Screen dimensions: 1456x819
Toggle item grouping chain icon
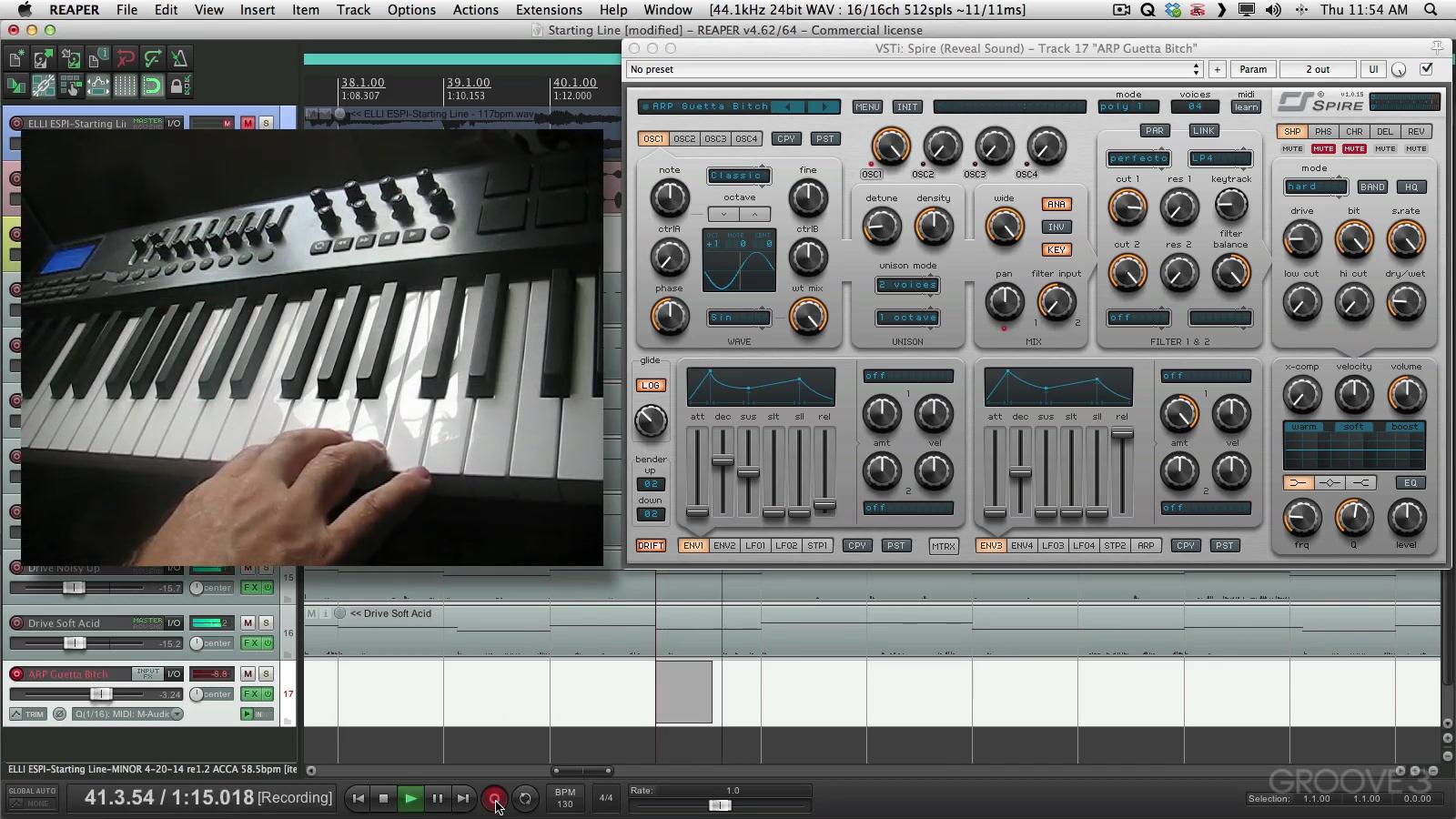(x=44, y=86)
